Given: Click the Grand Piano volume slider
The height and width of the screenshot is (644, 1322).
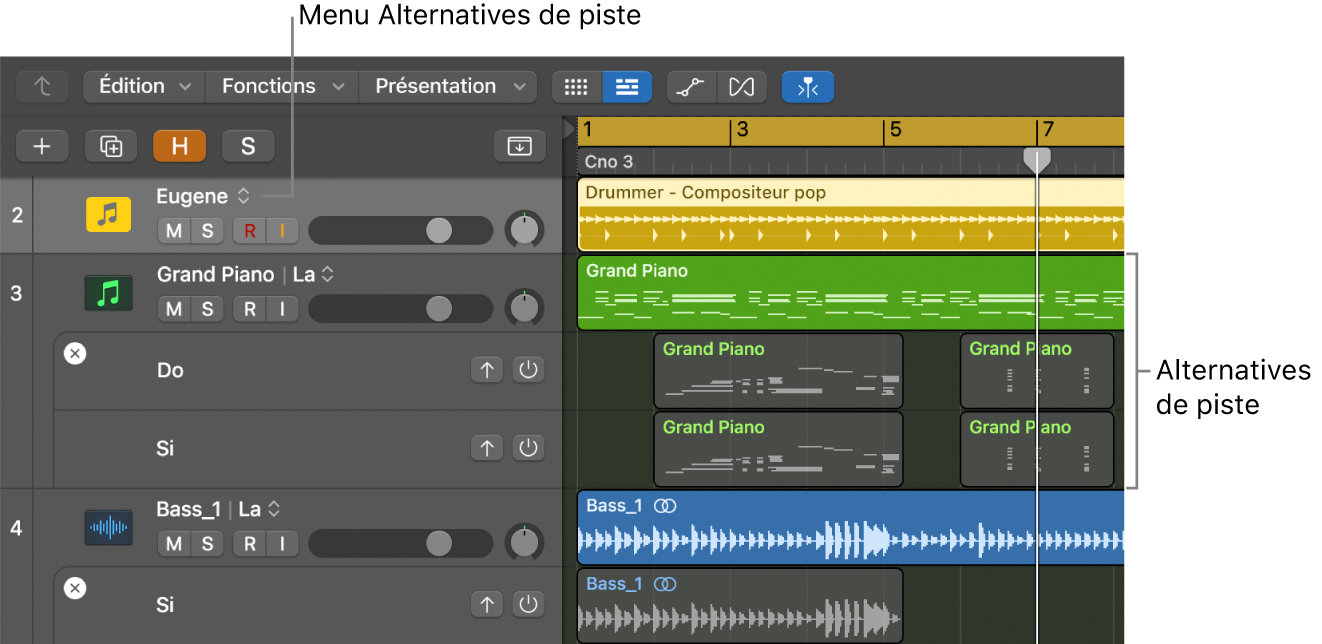Looking at the screenshot, I should [x=400, y=309].
